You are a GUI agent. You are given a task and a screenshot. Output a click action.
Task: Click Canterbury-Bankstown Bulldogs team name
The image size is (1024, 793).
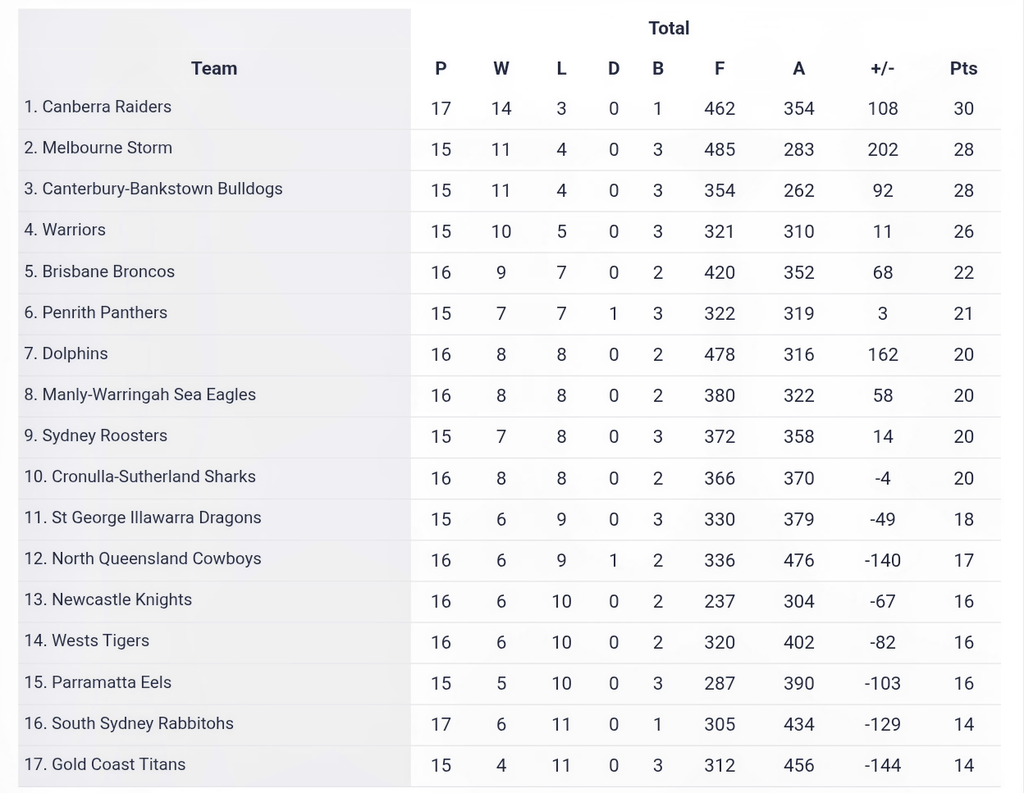(x=153, y=189)
